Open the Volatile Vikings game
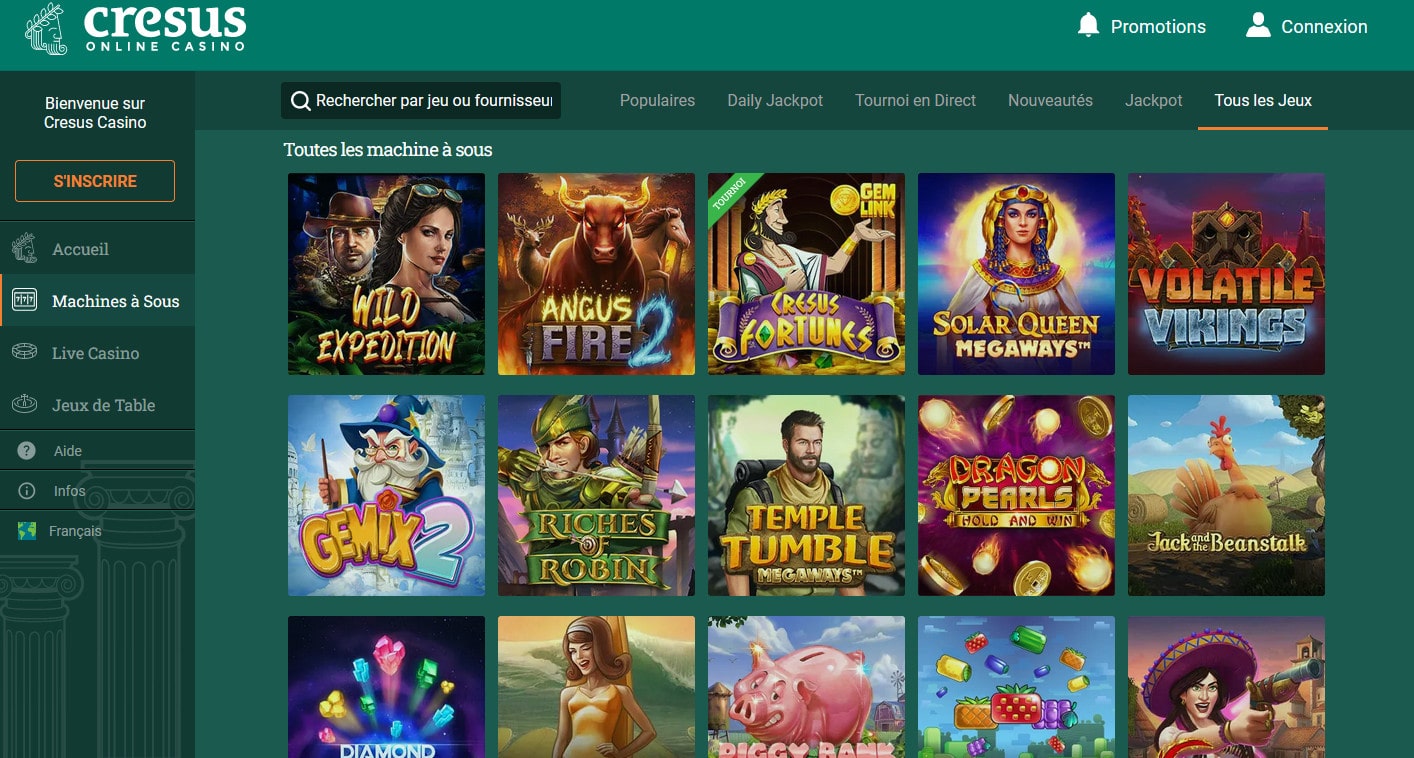Image resolution: width=1414 pixels, height=758 pixels. click(1226, 274)
